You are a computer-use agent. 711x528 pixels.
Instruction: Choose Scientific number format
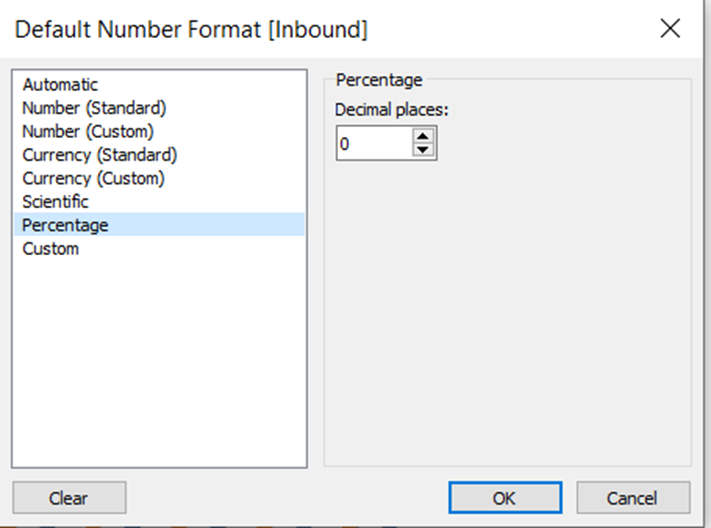[x=55, y=201]
